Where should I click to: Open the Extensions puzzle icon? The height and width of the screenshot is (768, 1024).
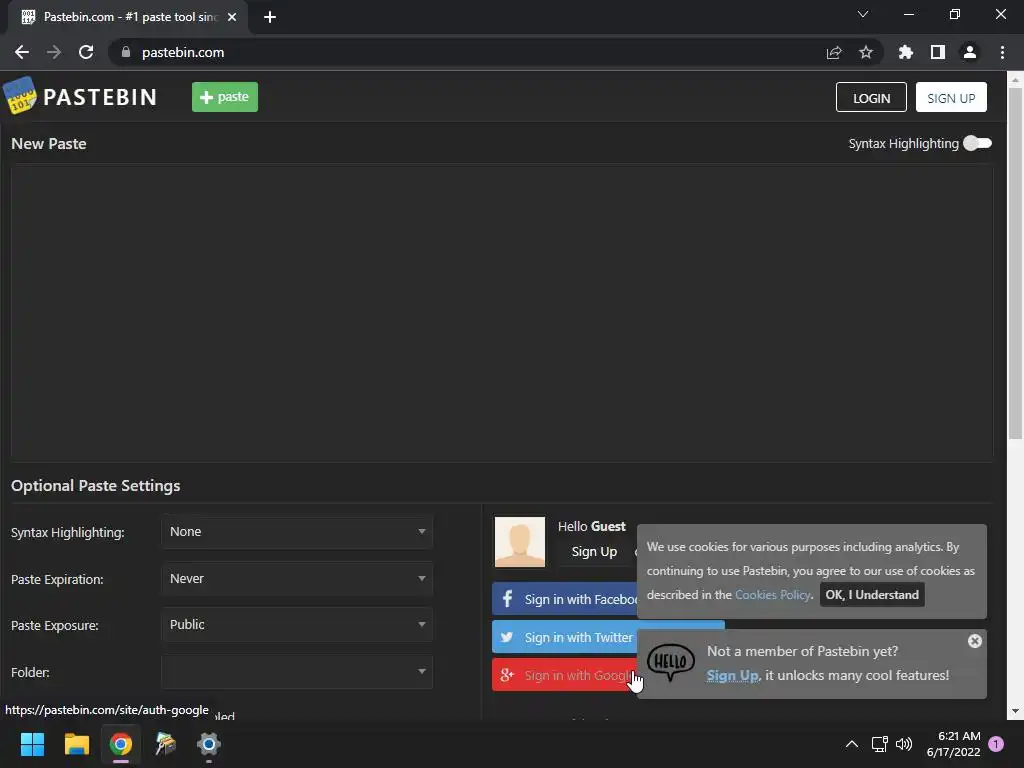pos(906,52)
